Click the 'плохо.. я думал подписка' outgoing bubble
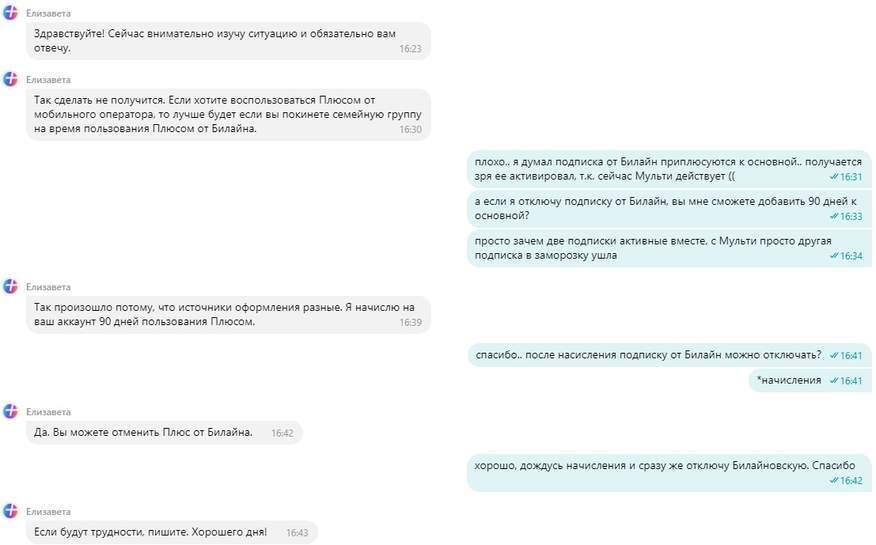This screenshot has height=545, width=876. (x=669, y=169)
